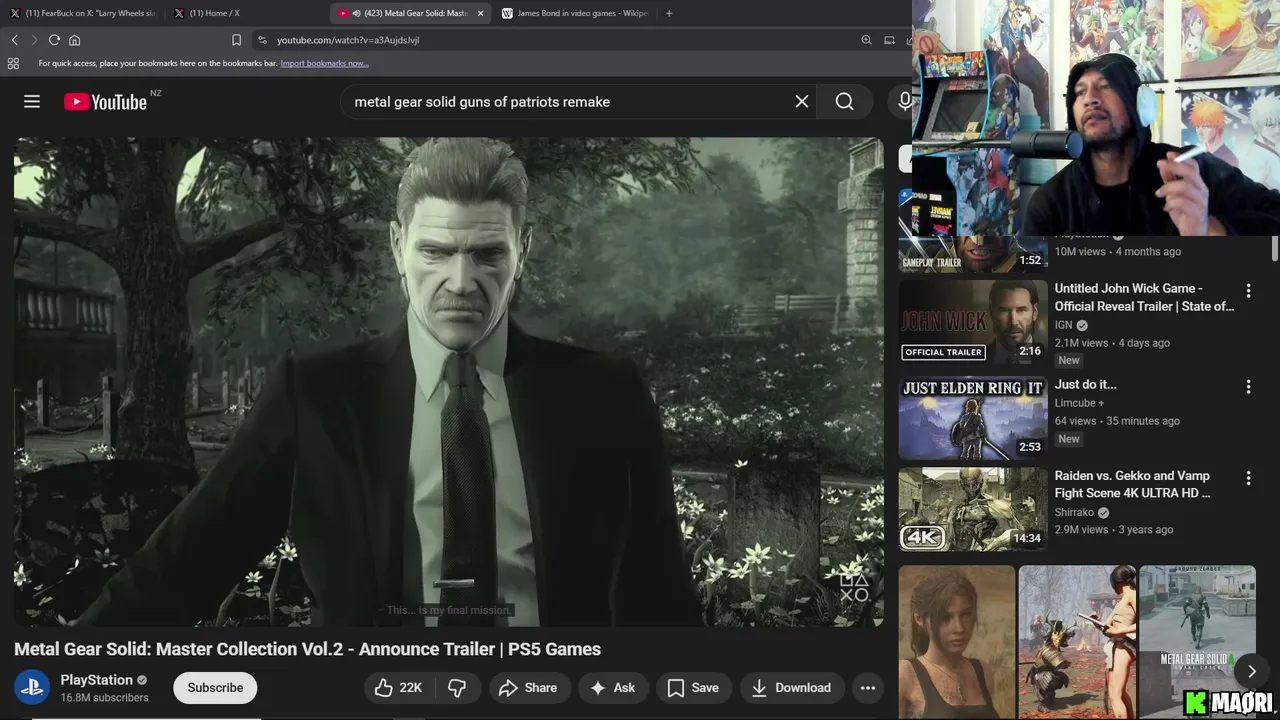Open PlayStation channel name link
Viewport: 1280px width, 720px height.
coord(97,680)
